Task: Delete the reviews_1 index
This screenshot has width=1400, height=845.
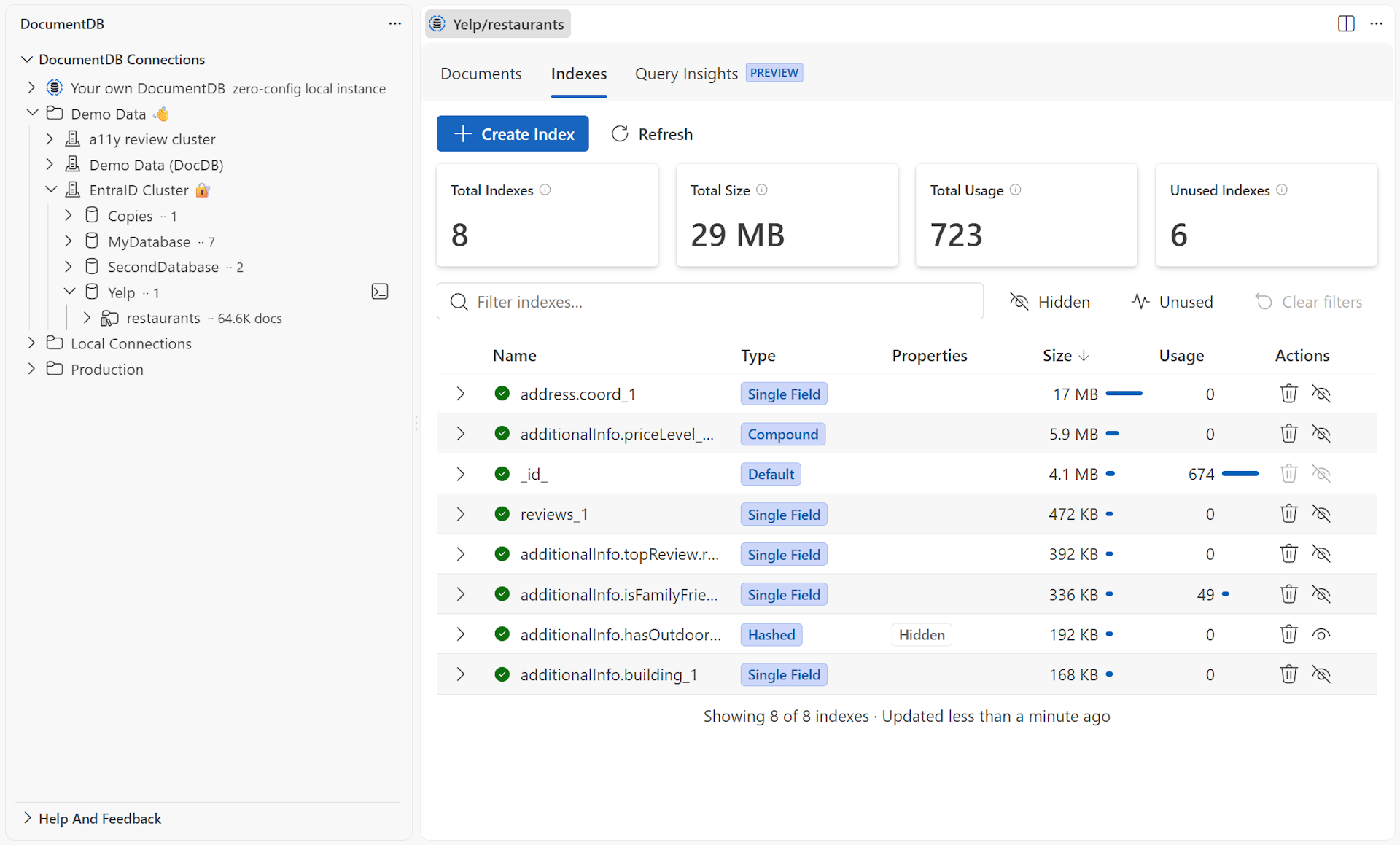Action: [1288, 514]
